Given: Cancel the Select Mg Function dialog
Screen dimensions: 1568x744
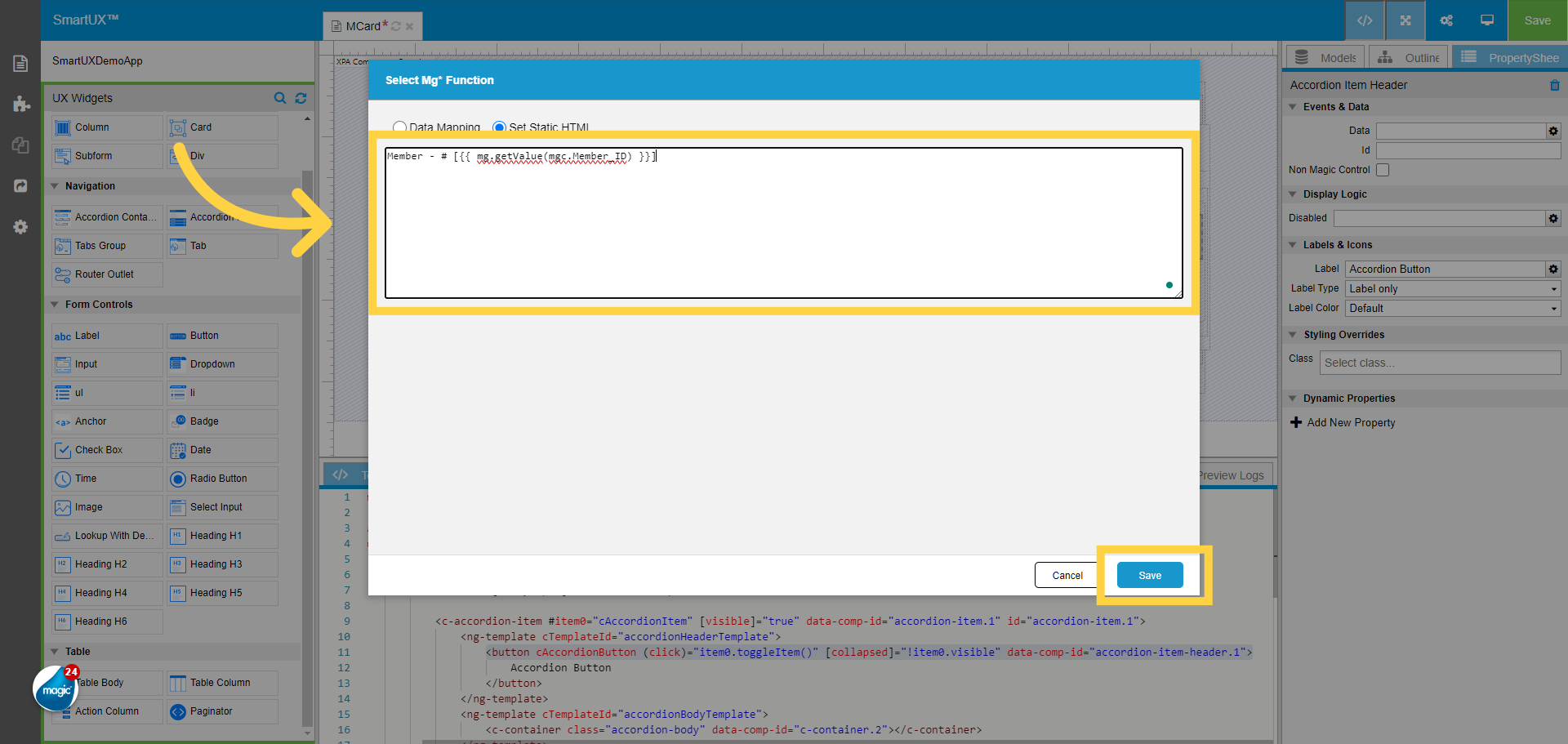Looking at the screenshot, I should pyautogui.click(x=1067, y=575).
